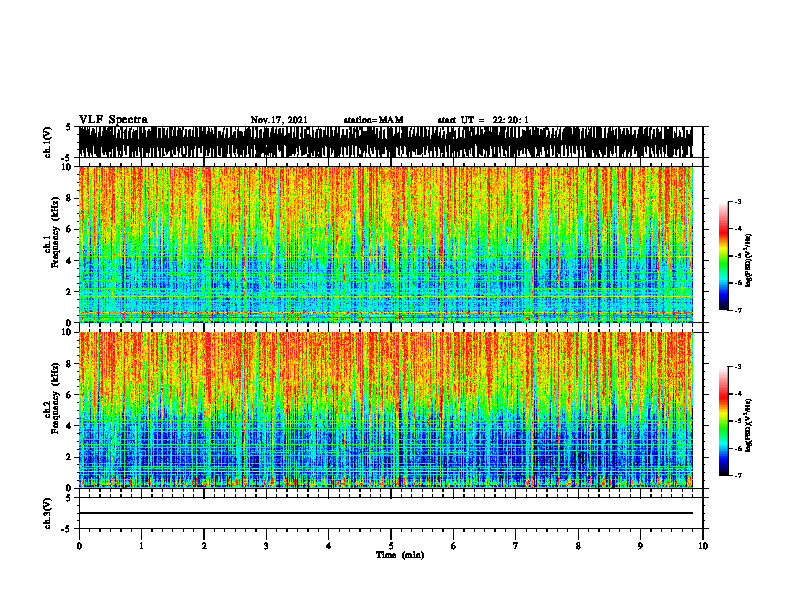Click the time axis tick label "8"
Viewport: 792px width, 612px height.
click(578, 546)
